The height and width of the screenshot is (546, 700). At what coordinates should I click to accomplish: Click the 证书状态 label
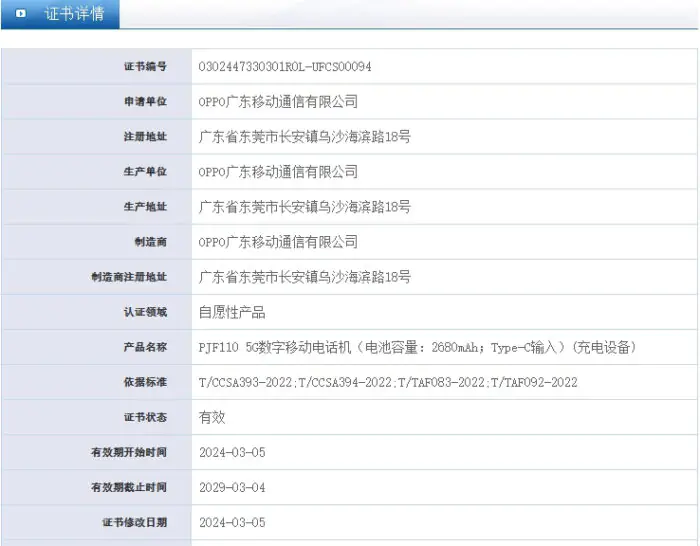tap(145, 417)
